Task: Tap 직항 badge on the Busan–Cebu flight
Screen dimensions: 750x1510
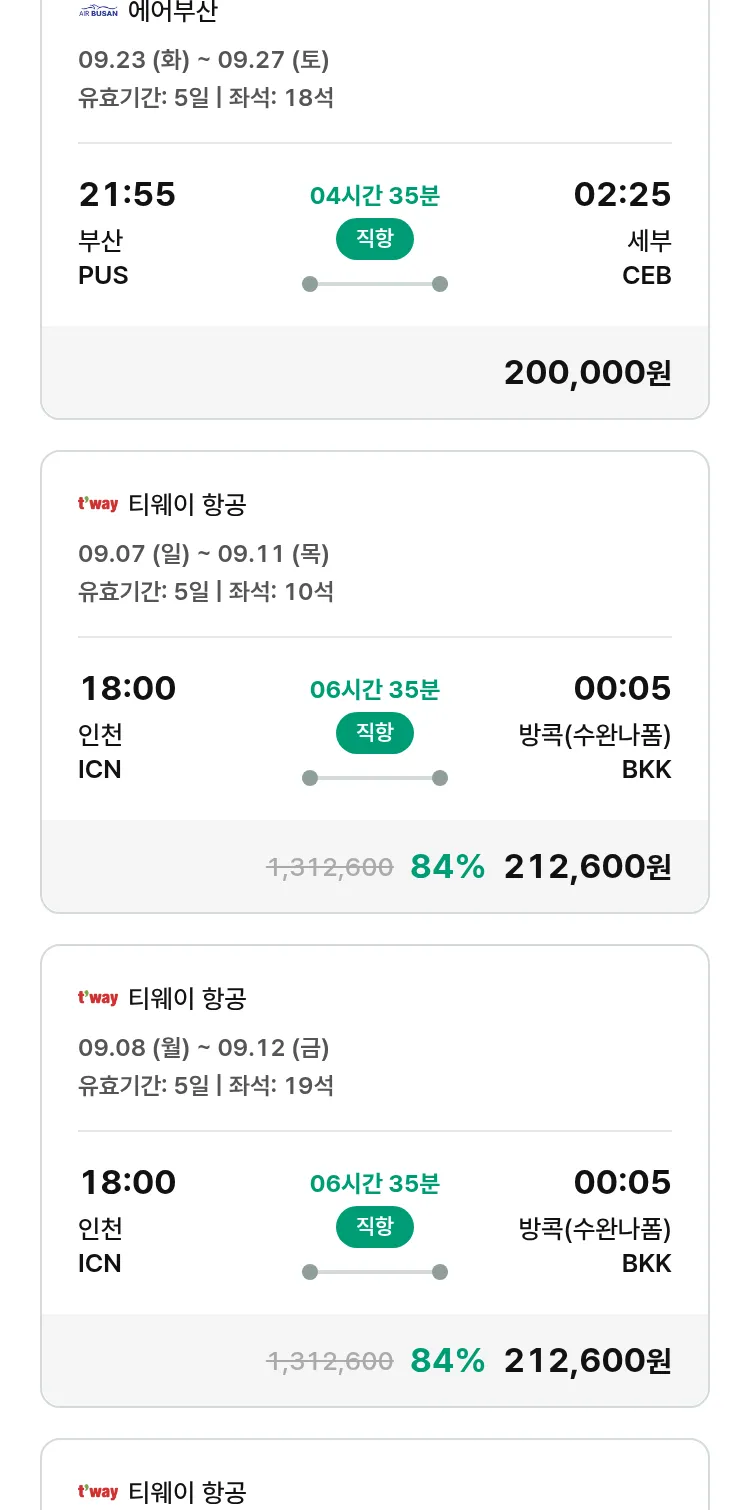Action: pyautogui.click(x=374, y=239)
